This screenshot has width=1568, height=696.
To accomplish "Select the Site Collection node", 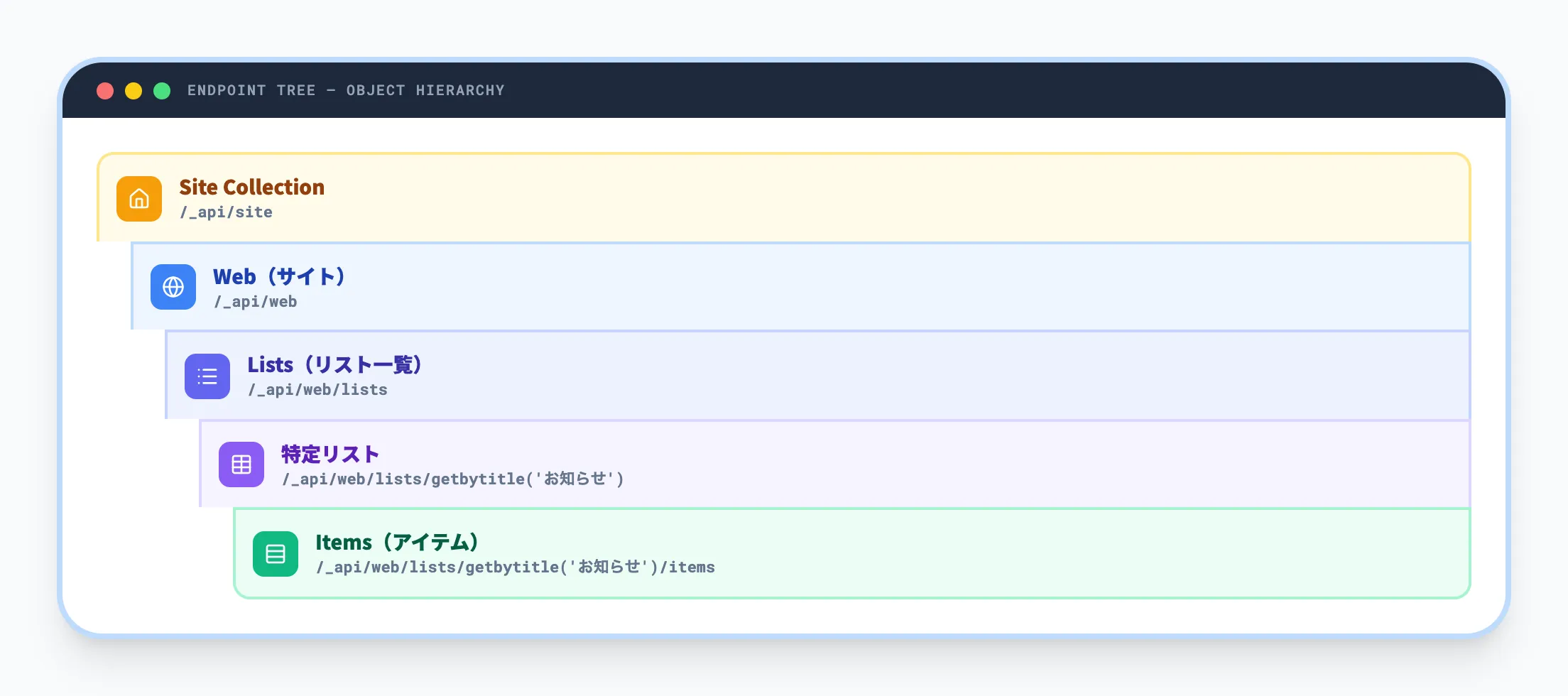I will (251, 187).
